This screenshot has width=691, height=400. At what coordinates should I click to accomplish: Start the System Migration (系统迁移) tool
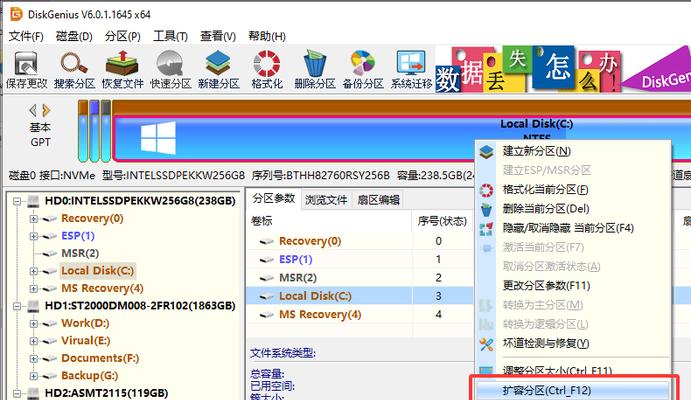tap(411, 70)
